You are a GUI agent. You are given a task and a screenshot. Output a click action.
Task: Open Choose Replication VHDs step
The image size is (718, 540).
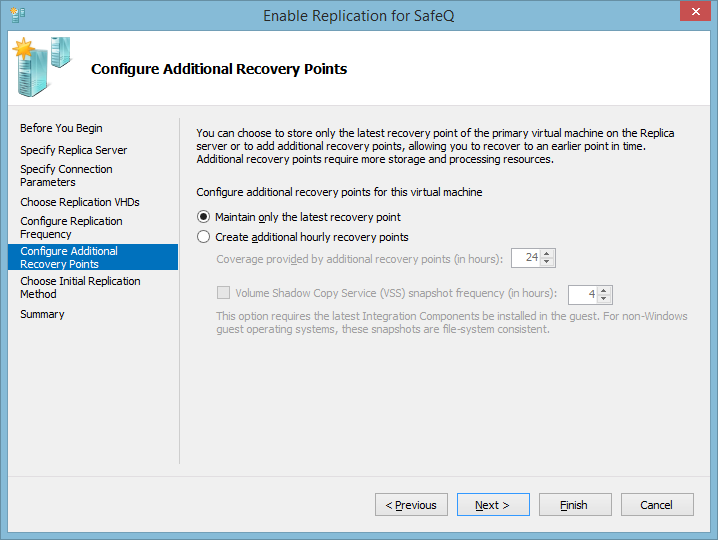click(80, 202)
